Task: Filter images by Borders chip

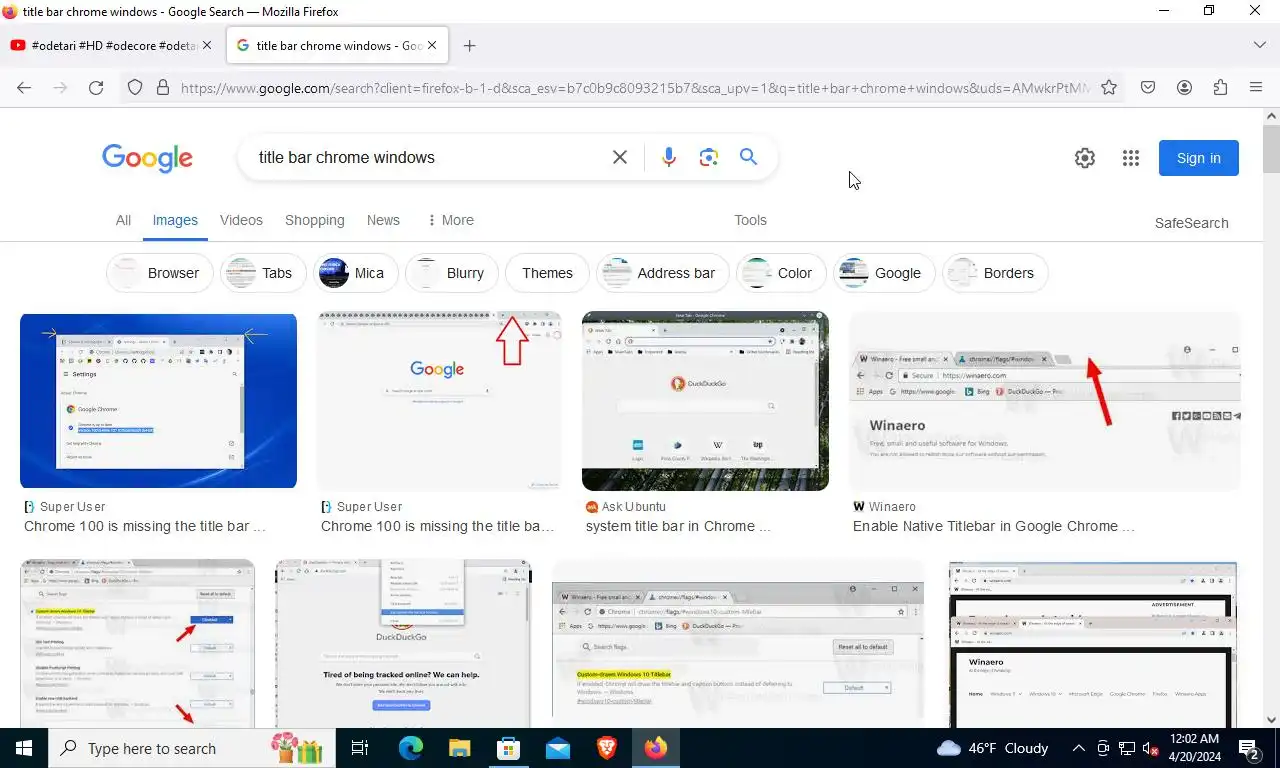Action: [995, 273]
